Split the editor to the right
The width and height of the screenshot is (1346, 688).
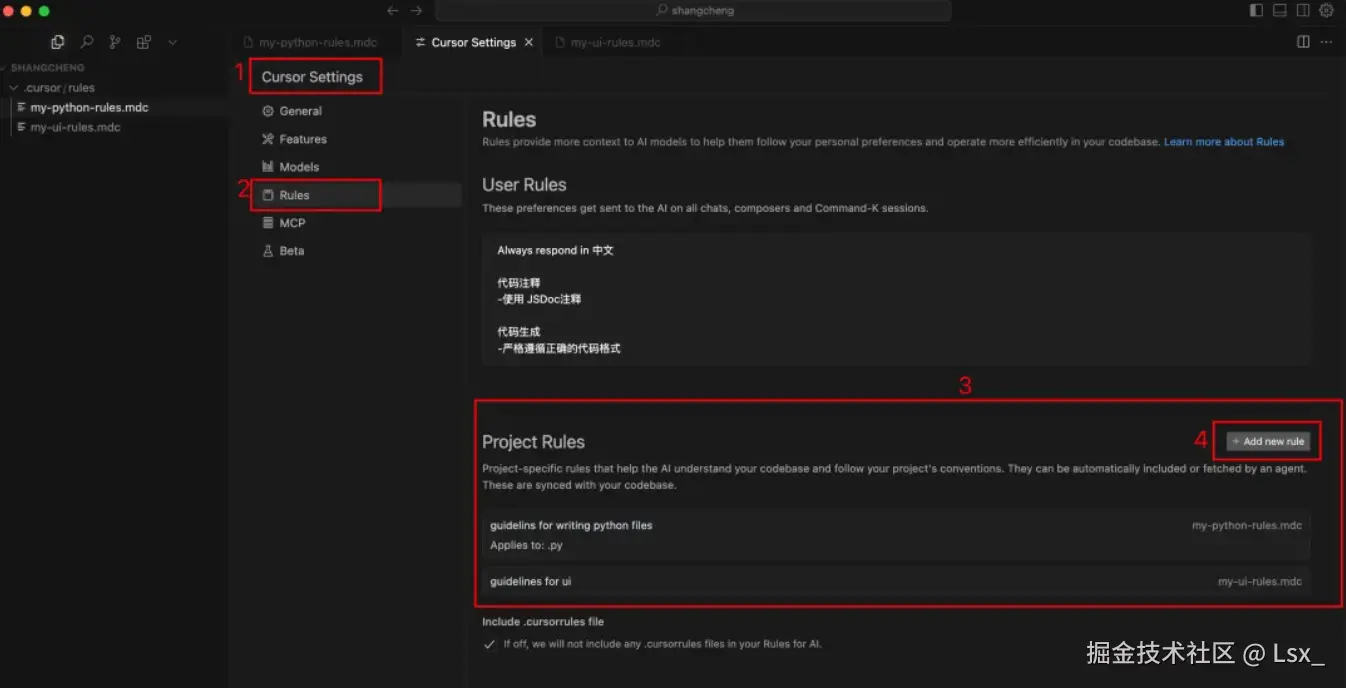click(1303, 42)
